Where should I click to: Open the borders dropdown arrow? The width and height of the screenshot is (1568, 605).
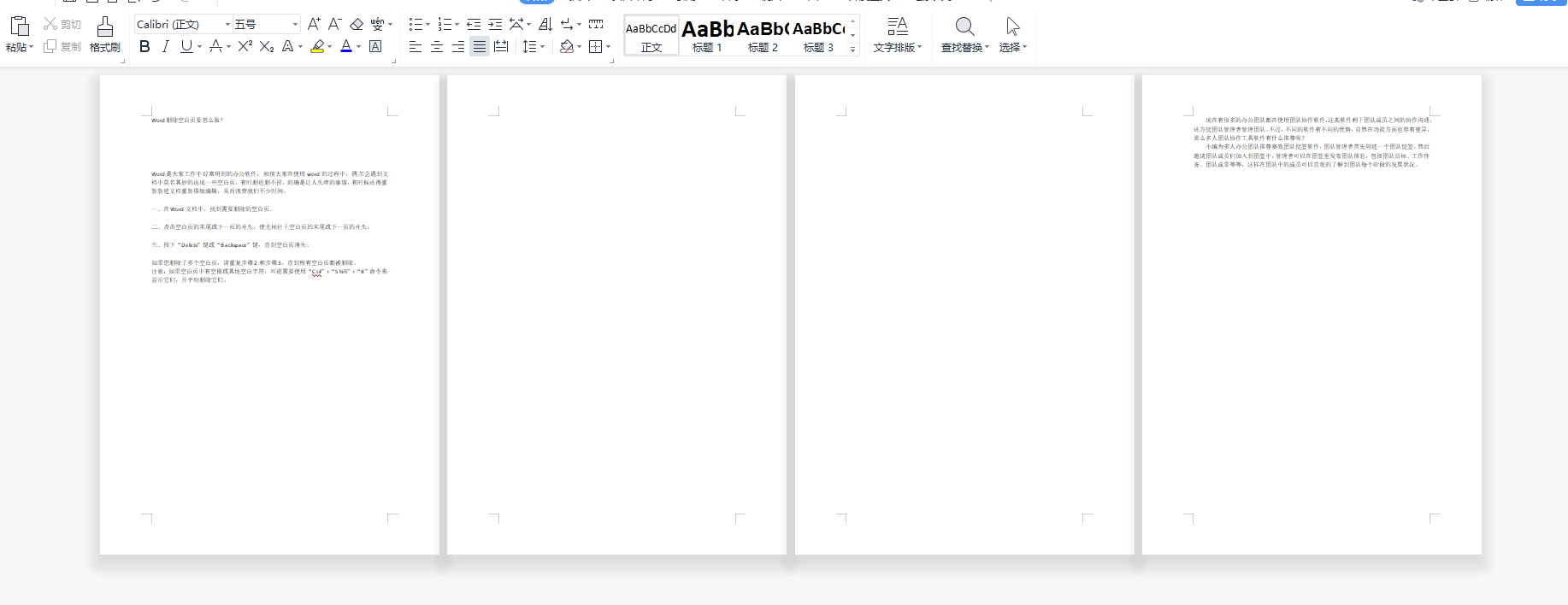[x=609, y=47]
